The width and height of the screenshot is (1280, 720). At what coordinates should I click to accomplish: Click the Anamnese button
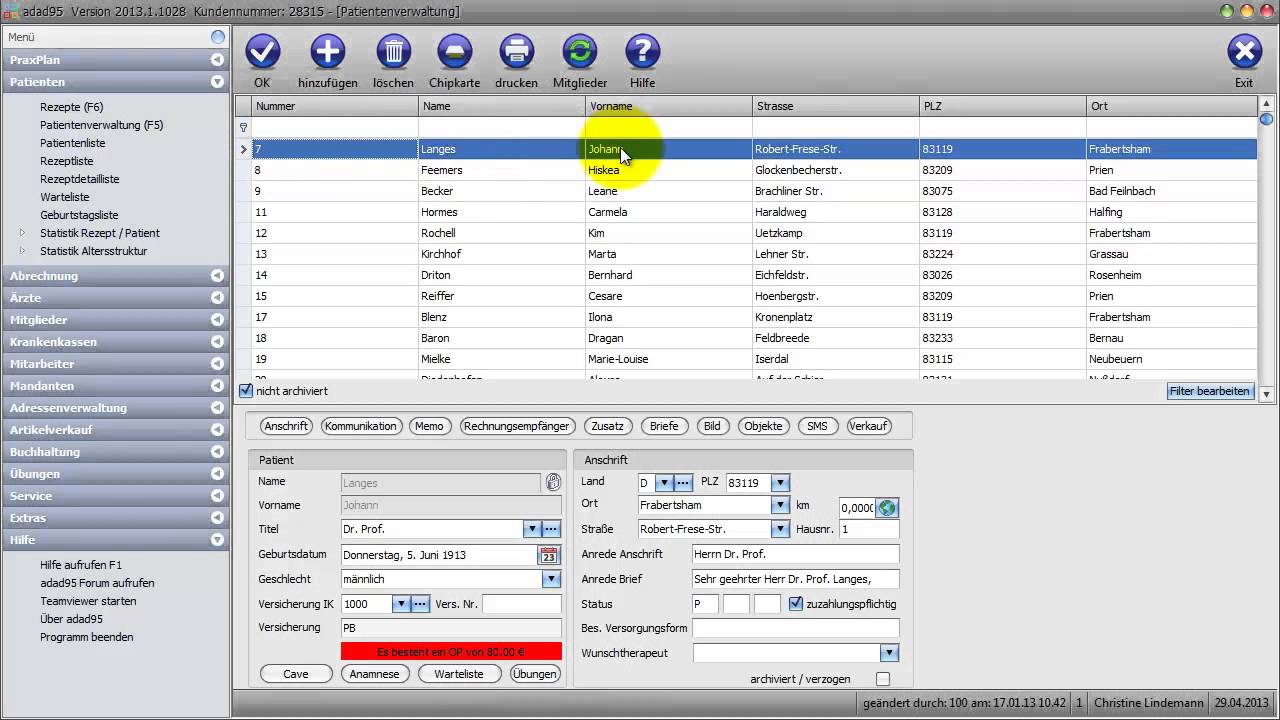tap(375, 674)
